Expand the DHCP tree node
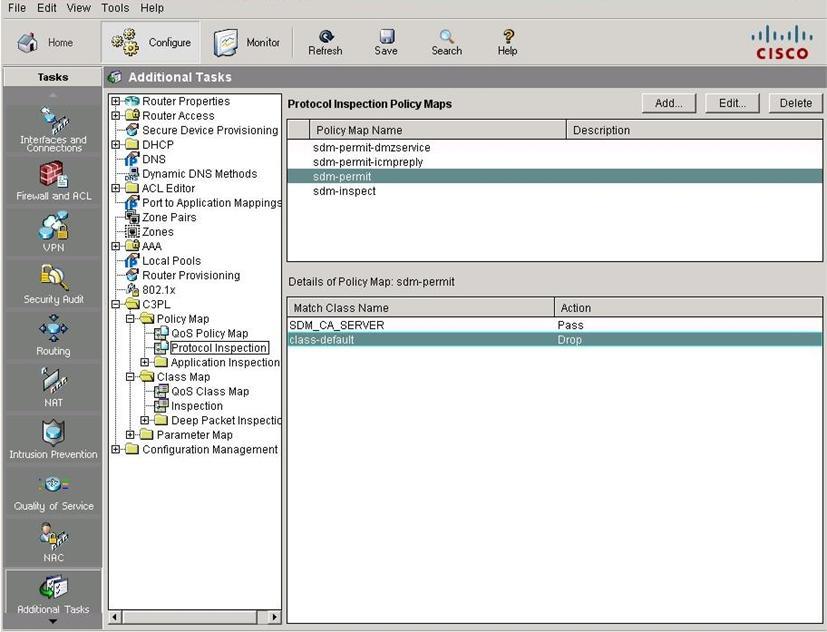This screenshot has height=632, width=827. point(116,144)
